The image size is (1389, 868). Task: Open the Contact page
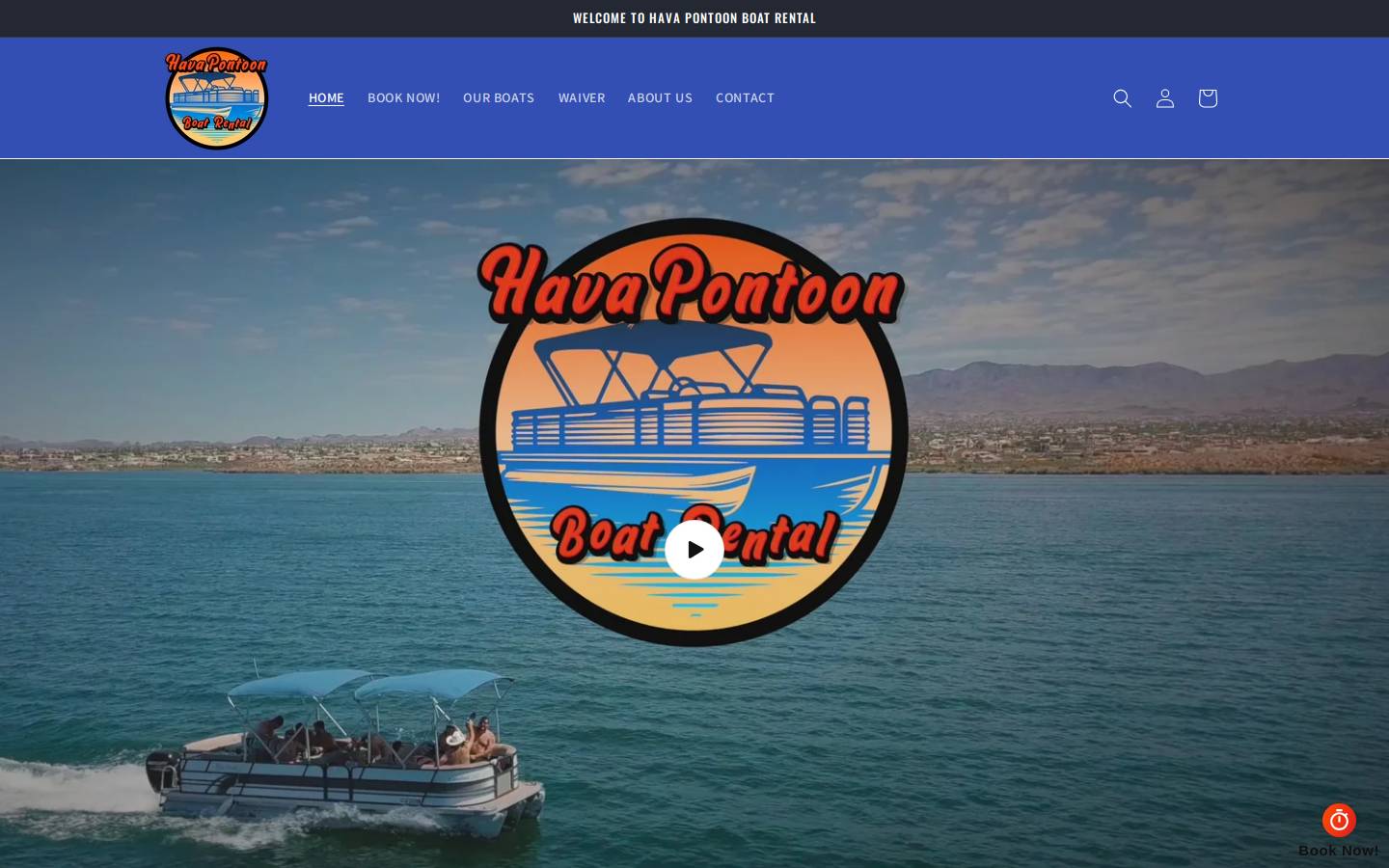click(x=745, y=98)
